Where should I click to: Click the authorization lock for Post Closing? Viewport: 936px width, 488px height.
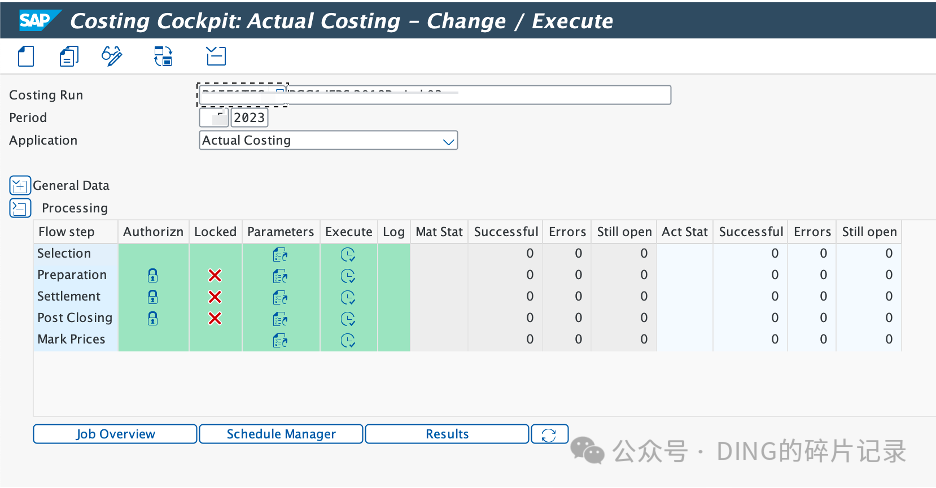153,319
